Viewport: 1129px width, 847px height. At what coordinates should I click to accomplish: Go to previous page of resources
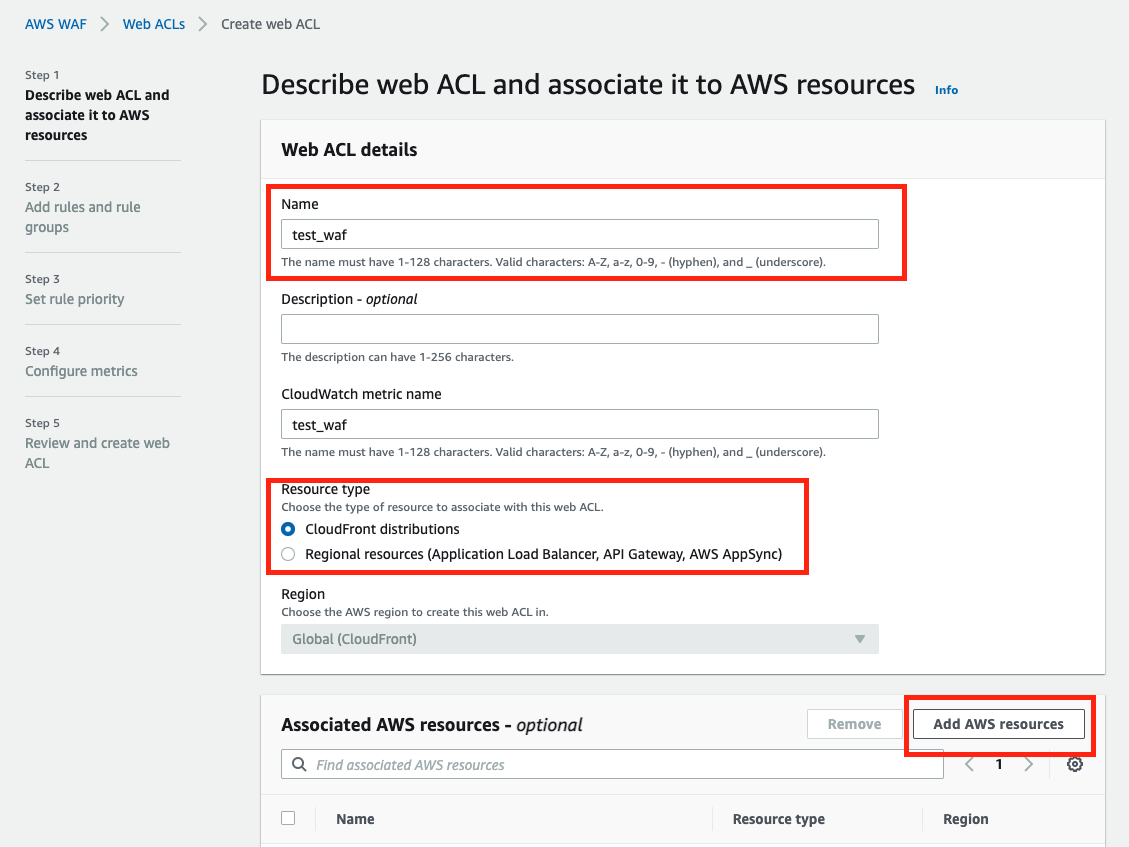click(x=969, y=765)
